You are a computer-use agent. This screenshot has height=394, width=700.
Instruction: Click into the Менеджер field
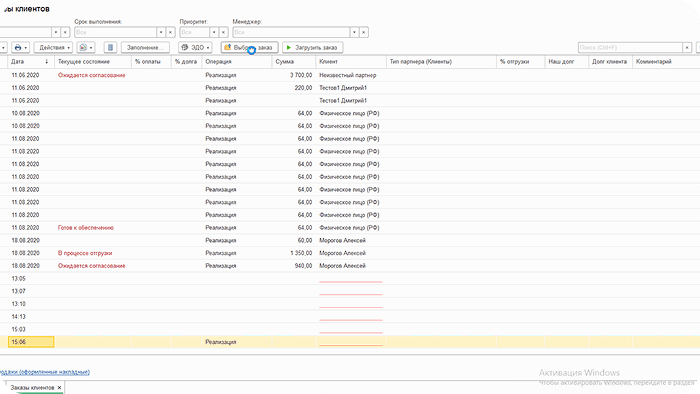coord(291,32)
